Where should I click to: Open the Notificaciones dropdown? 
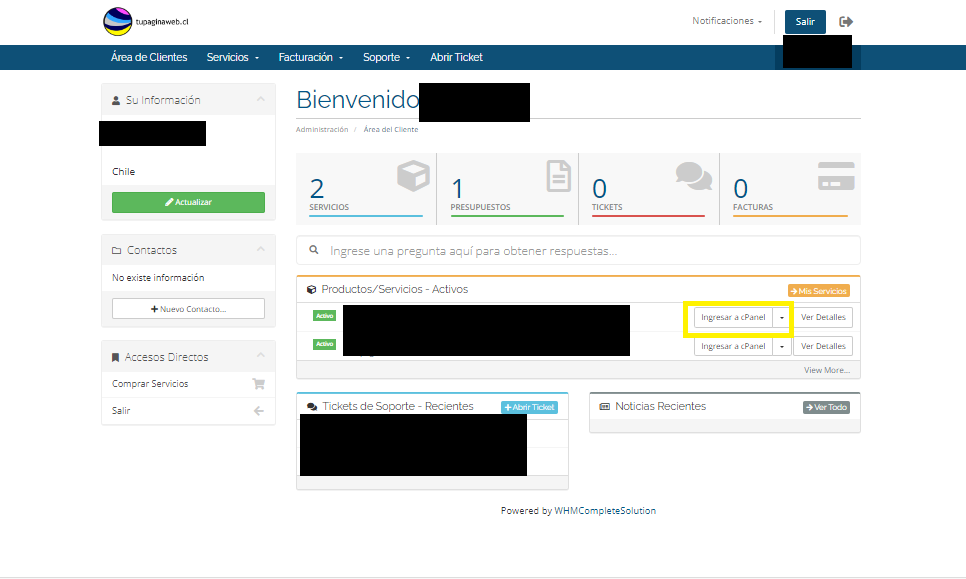[x=727, y=21]
